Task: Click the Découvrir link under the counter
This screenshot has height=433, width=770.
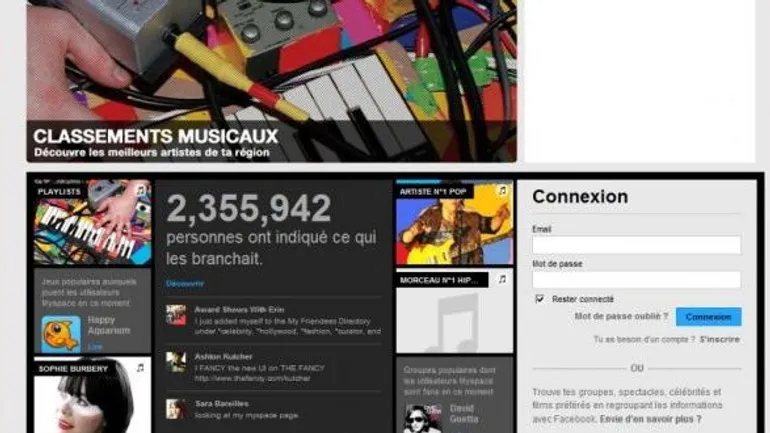Action: pyautogui.click(x=185, y=283)
